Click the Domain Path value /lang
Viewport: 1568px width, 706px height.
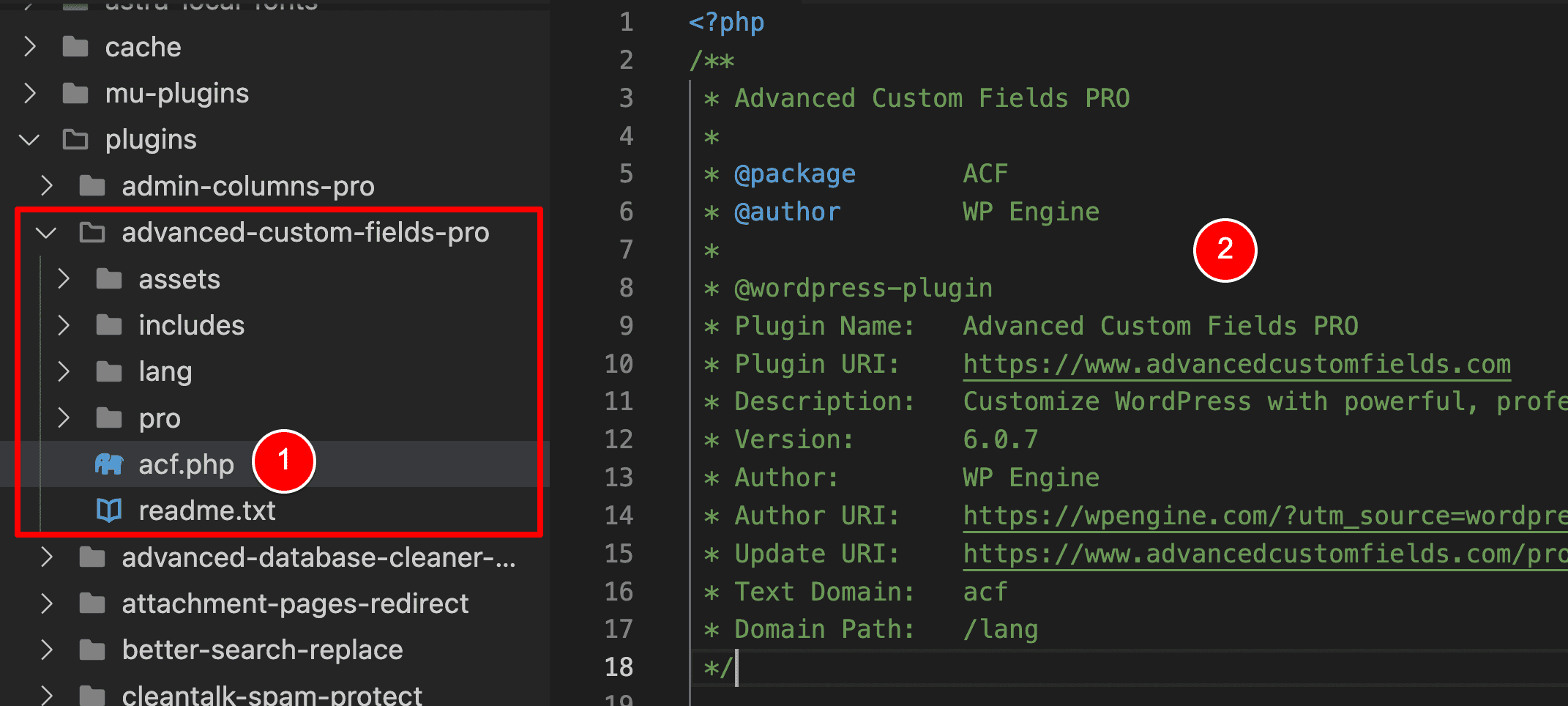click(1000, 630)
